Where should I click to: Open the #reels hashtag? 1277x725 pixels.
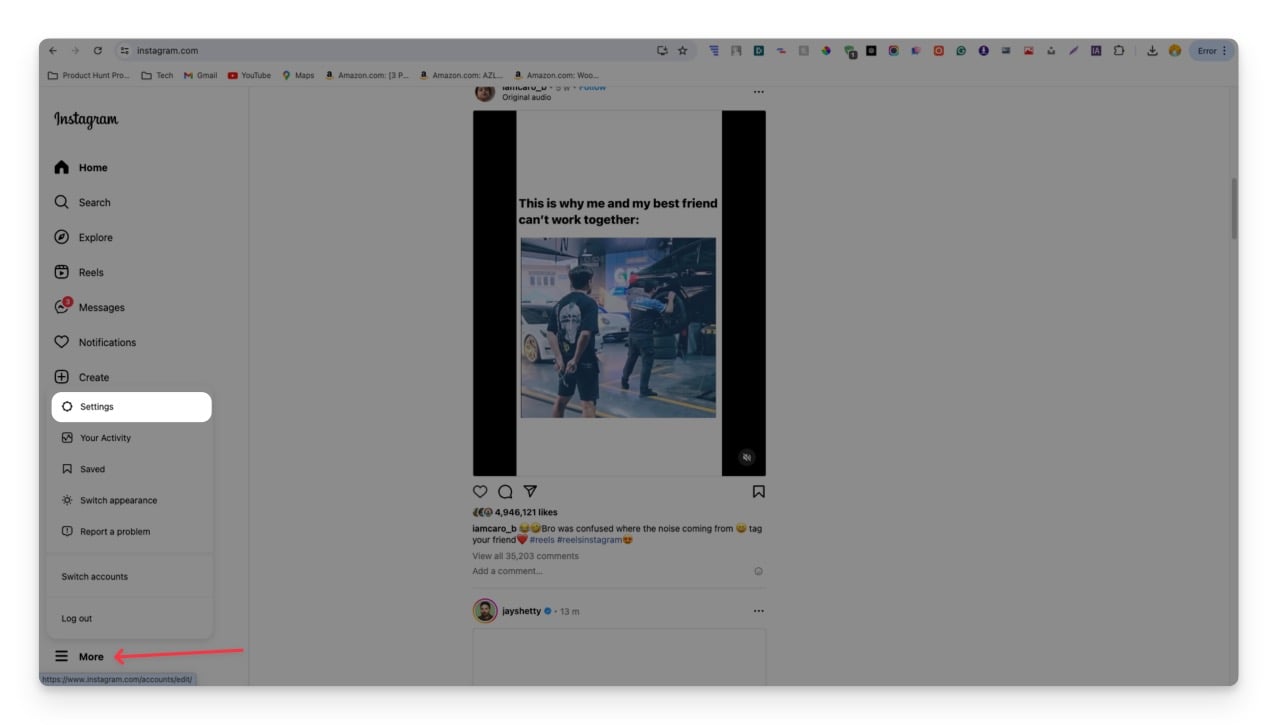coord(541,540)
